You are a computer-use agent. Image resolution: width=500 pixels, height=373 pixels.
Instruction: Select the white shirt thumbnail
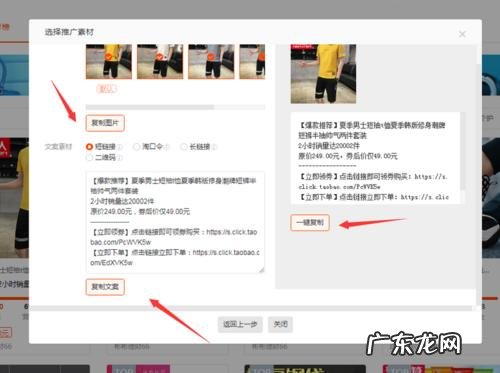point(160,61)
